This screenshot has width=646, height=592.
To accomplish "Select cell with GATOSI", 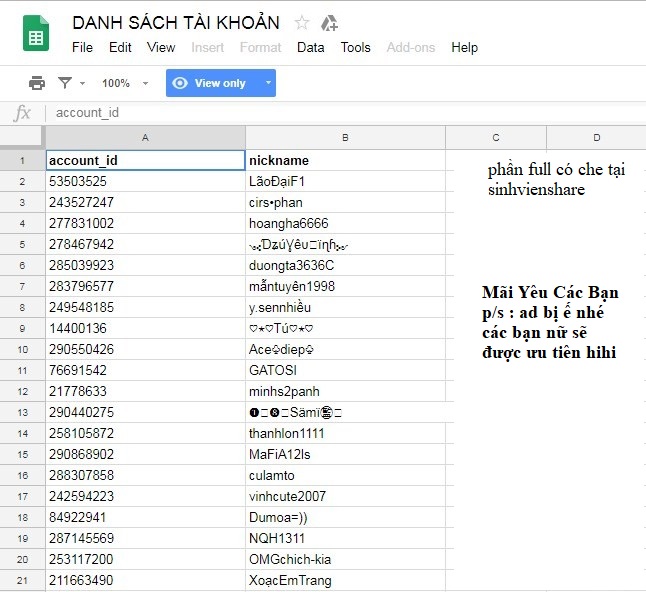I will pos(345,370).
